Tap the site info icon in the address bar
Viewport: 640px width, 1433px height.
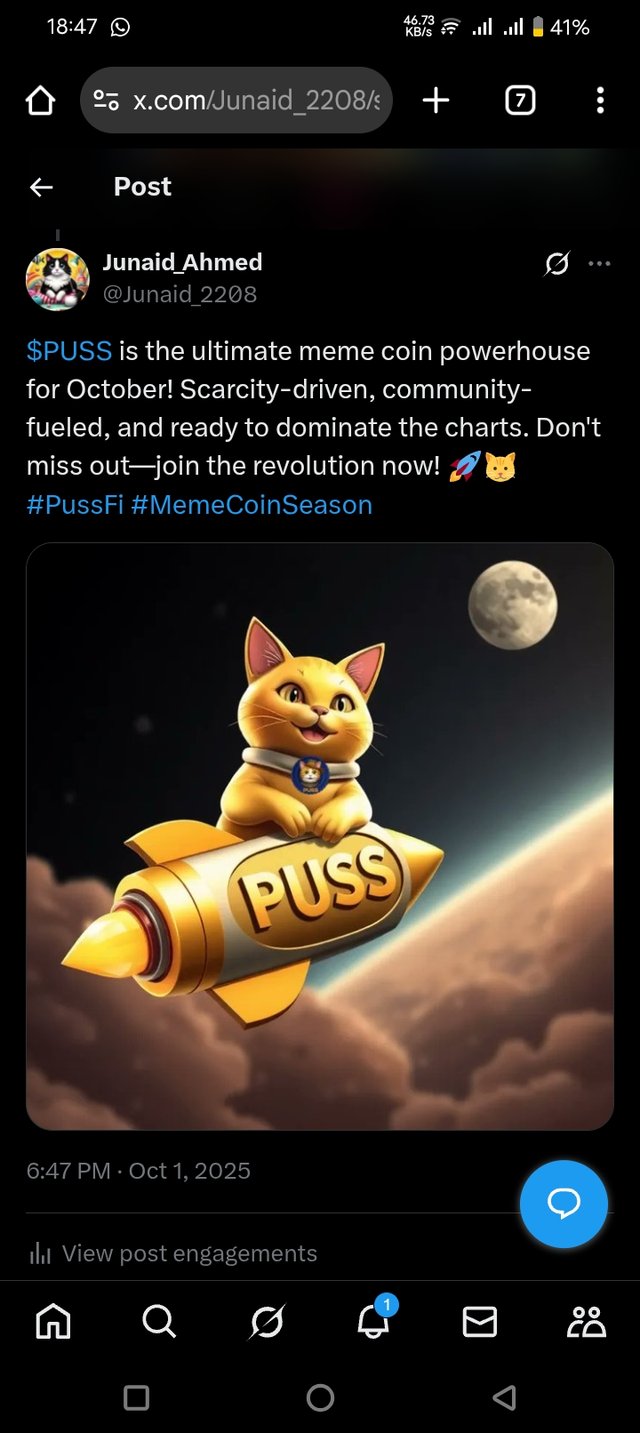click(x=106, y=100)
